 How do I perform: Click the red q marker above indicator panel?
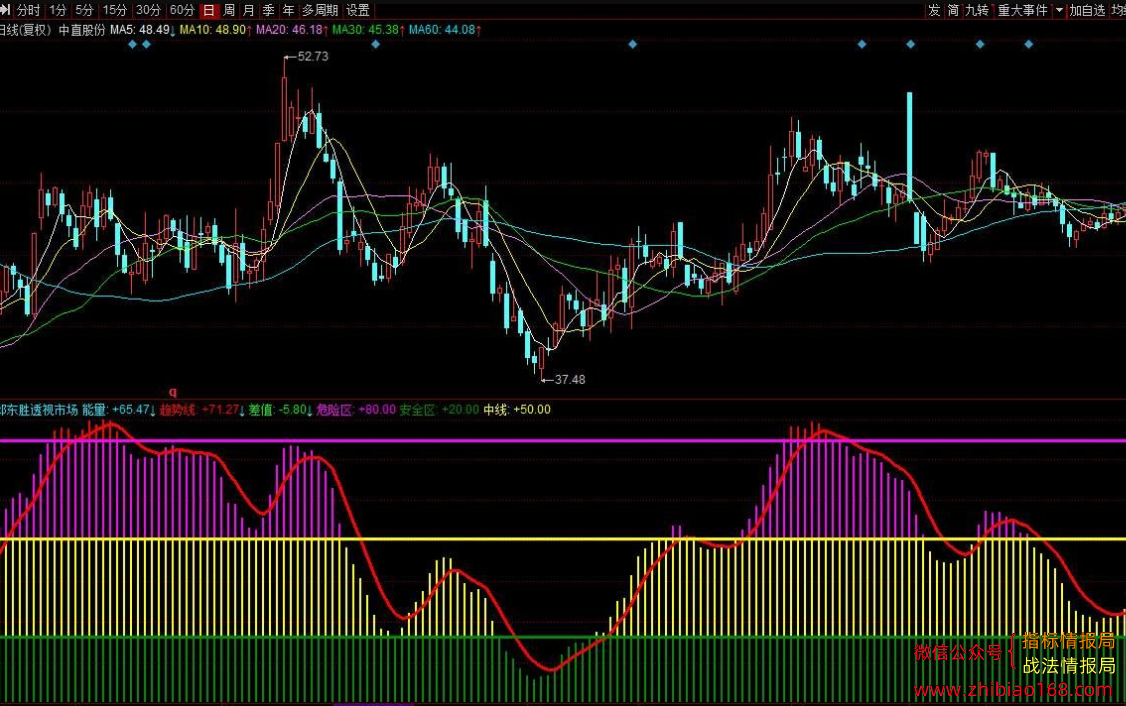click(172, 392)
